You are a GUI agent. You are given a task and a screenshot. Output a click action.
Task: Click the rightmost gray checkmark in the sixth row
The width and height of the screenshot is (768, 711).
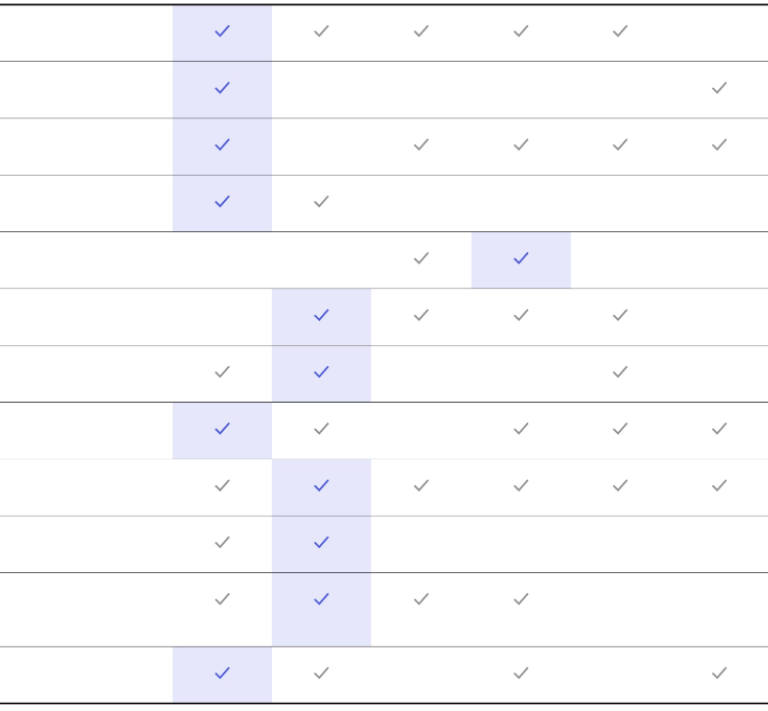pyautogui.click(x=620, y=315)
